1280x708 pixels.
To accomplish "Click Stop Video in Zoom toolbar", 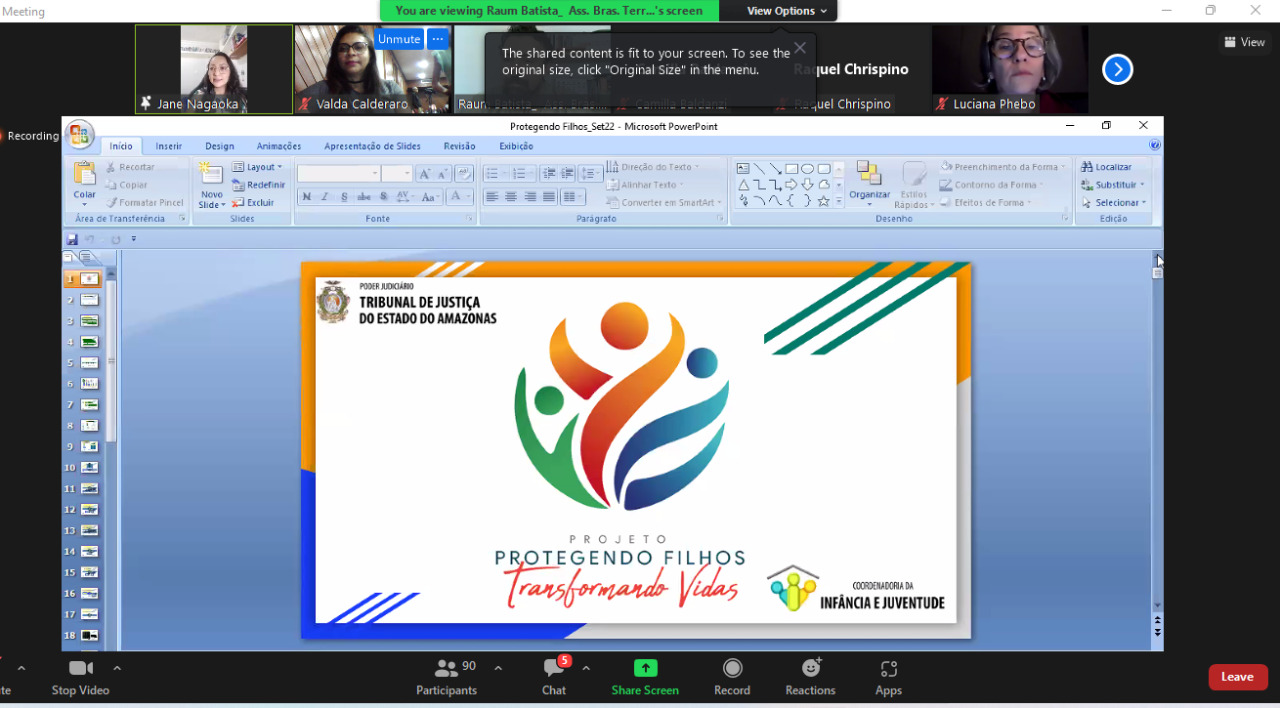I will pos(81,677).
